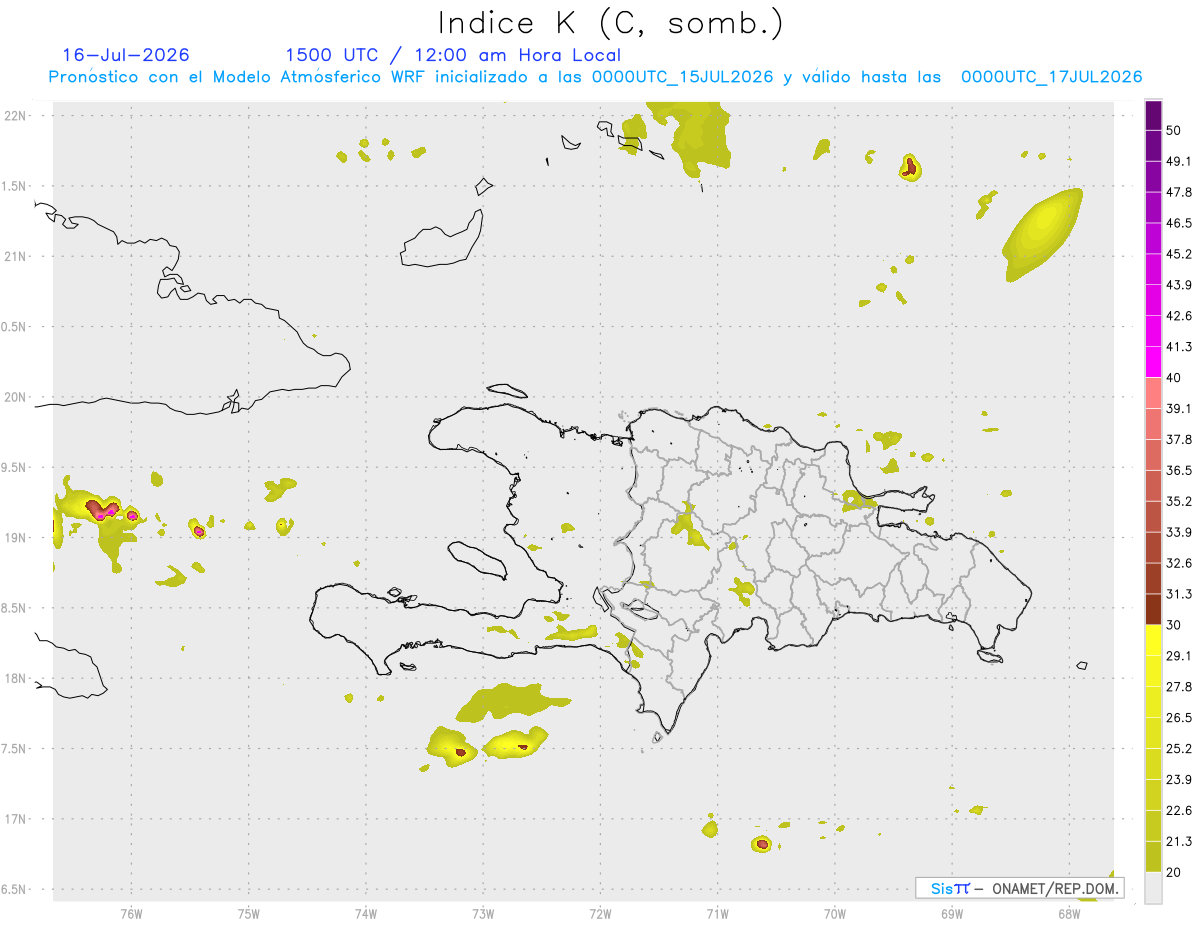Click the 69W longitude label
This screenshot has width=1200, height=927.
click(952, 913)
